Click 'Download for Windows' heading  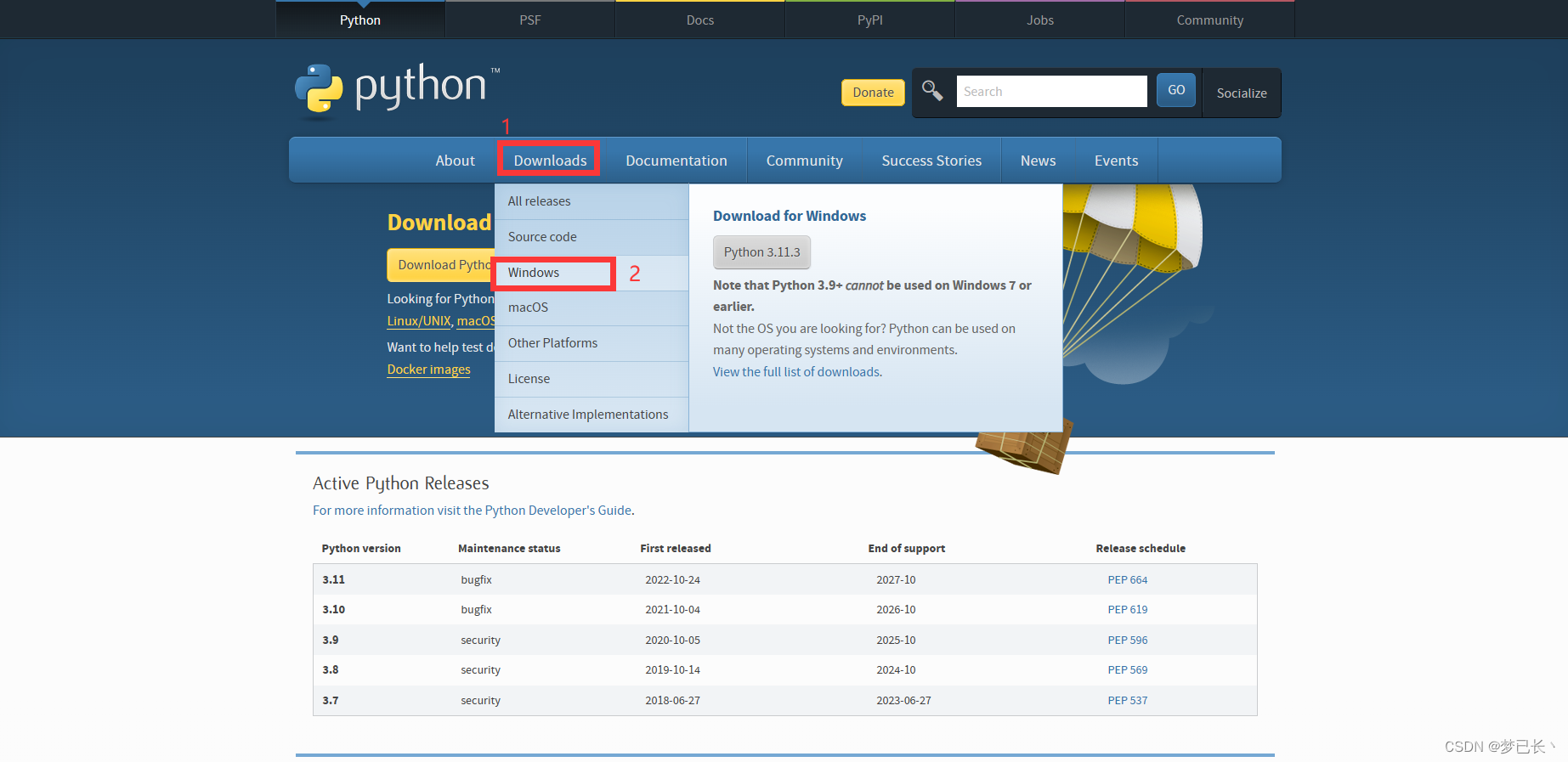pos(790,216)
